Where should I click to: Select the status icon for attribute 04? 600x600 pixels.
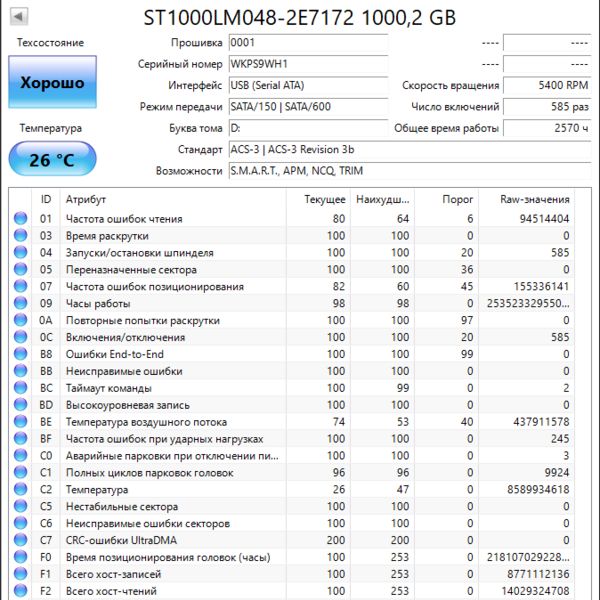tap(20, 252)
